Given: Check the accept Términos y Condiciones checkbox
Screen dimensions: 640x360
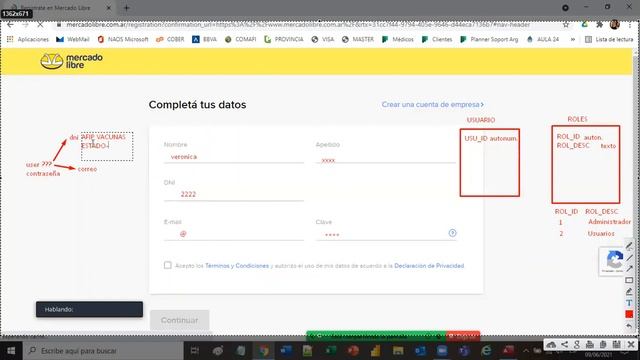Looking at the screenshot, I should tap(168, 265).
